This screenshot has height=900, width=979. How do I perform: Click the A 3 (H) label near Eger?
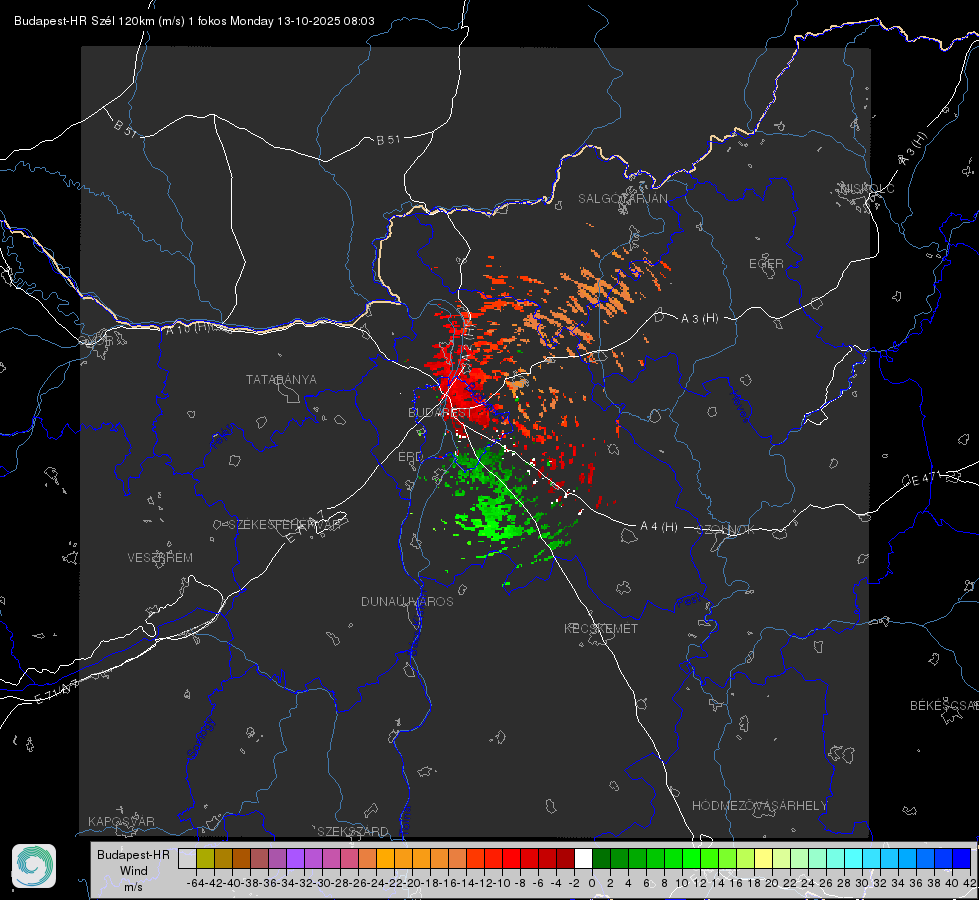(x=699, y=318)
